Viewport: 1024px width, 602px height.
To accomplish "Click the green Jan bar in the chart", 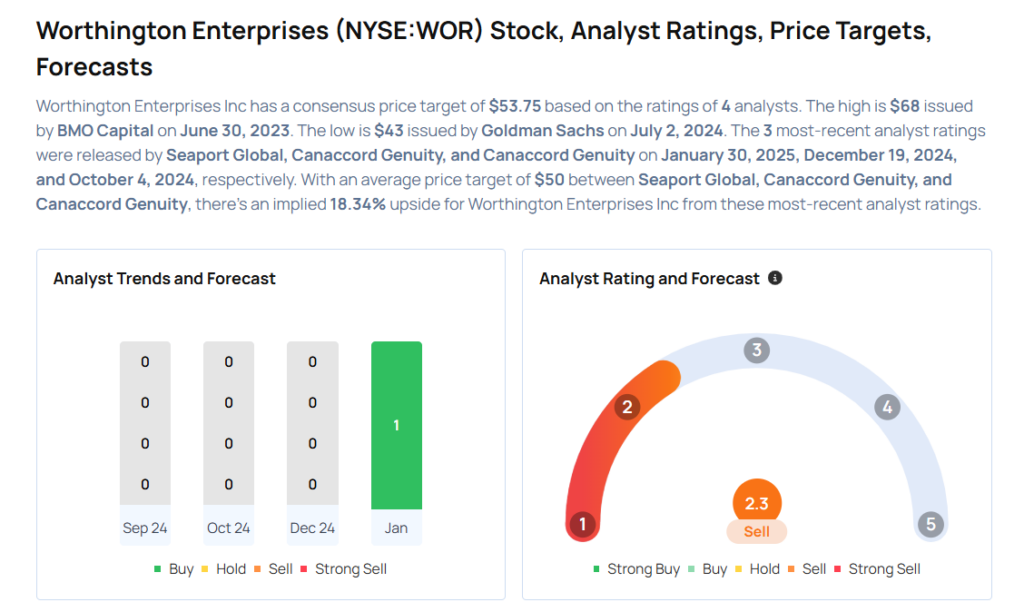I will point(396,426).
